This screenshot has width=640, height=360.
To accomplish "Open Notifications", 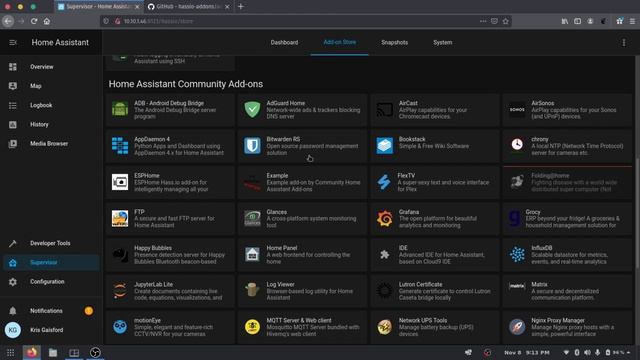I will 51,311.
